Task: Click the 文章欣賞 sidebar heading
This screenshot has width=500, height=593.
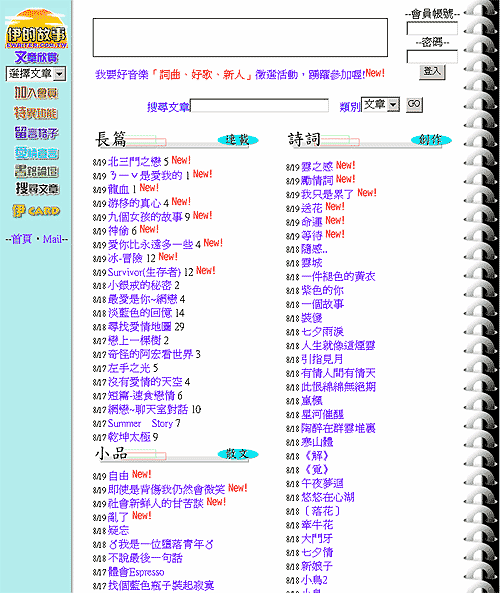Action: pos(36,57)
